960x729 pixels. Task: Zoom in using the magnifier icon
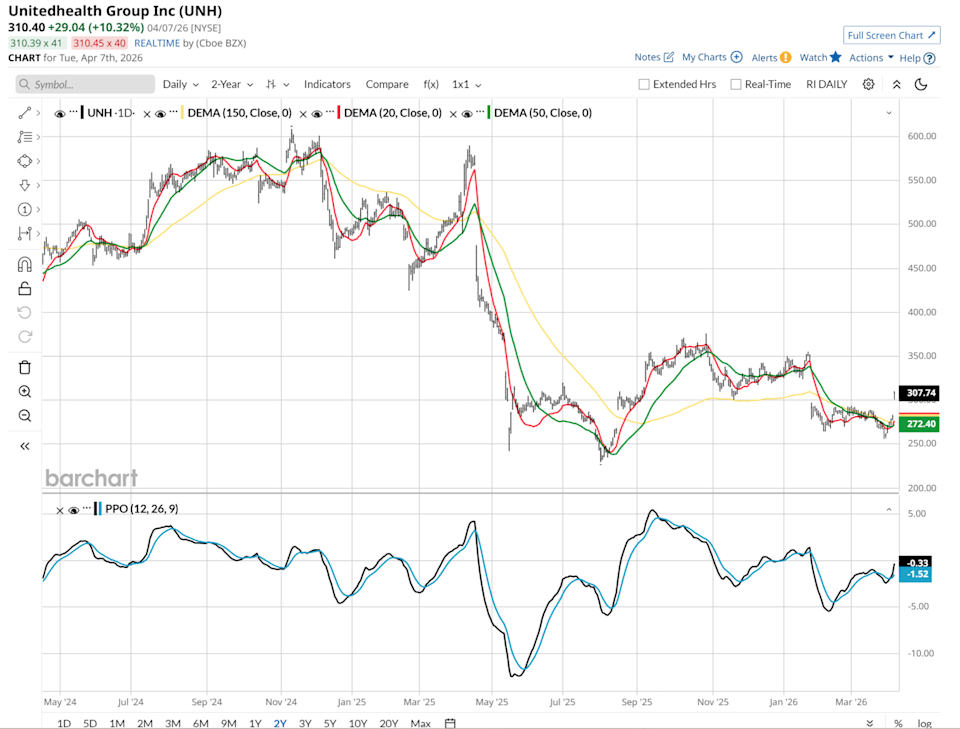(x=24, y=392)
